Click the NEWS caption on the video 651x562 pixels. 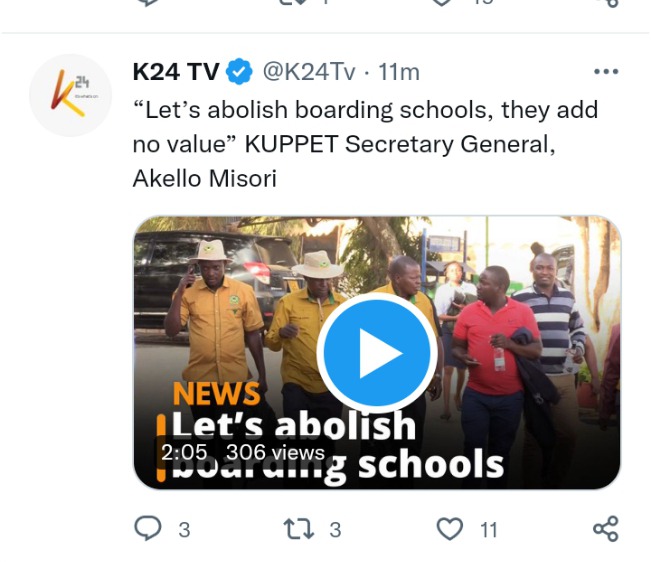click(x=216, y=393)
